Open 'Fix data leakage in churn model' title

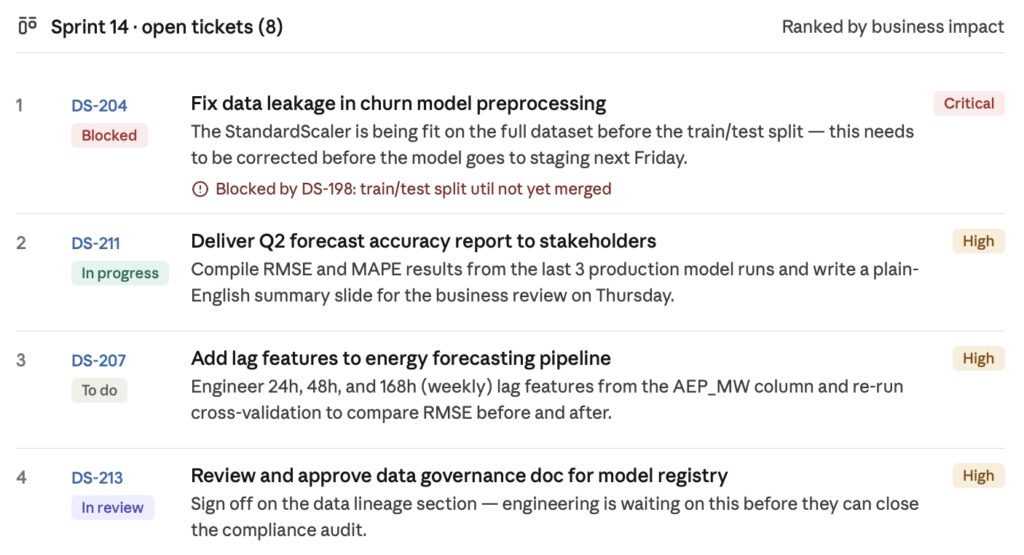(398, 103)
